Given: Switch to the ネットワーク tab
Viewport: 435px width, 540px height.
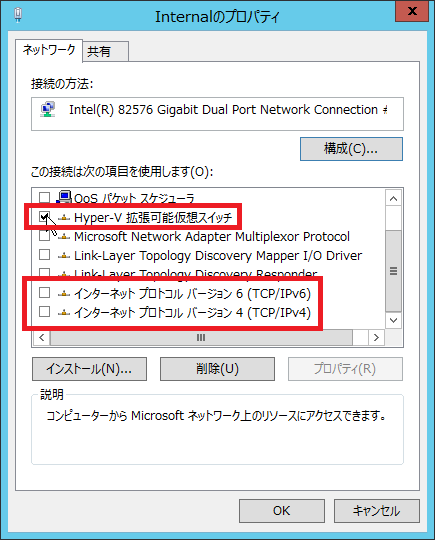Looking at the screenshot, I should [x=49, y=50].
